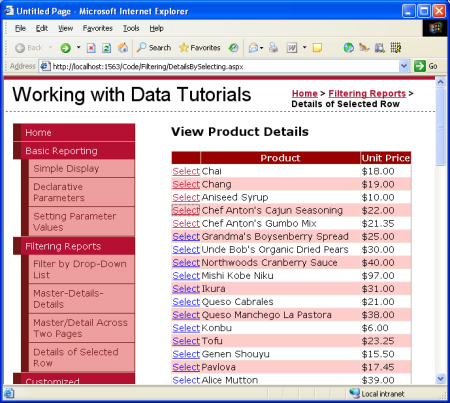The image size is (450, 403).
Task: Open the Favorites menu
Action: (x=98, y=28)
